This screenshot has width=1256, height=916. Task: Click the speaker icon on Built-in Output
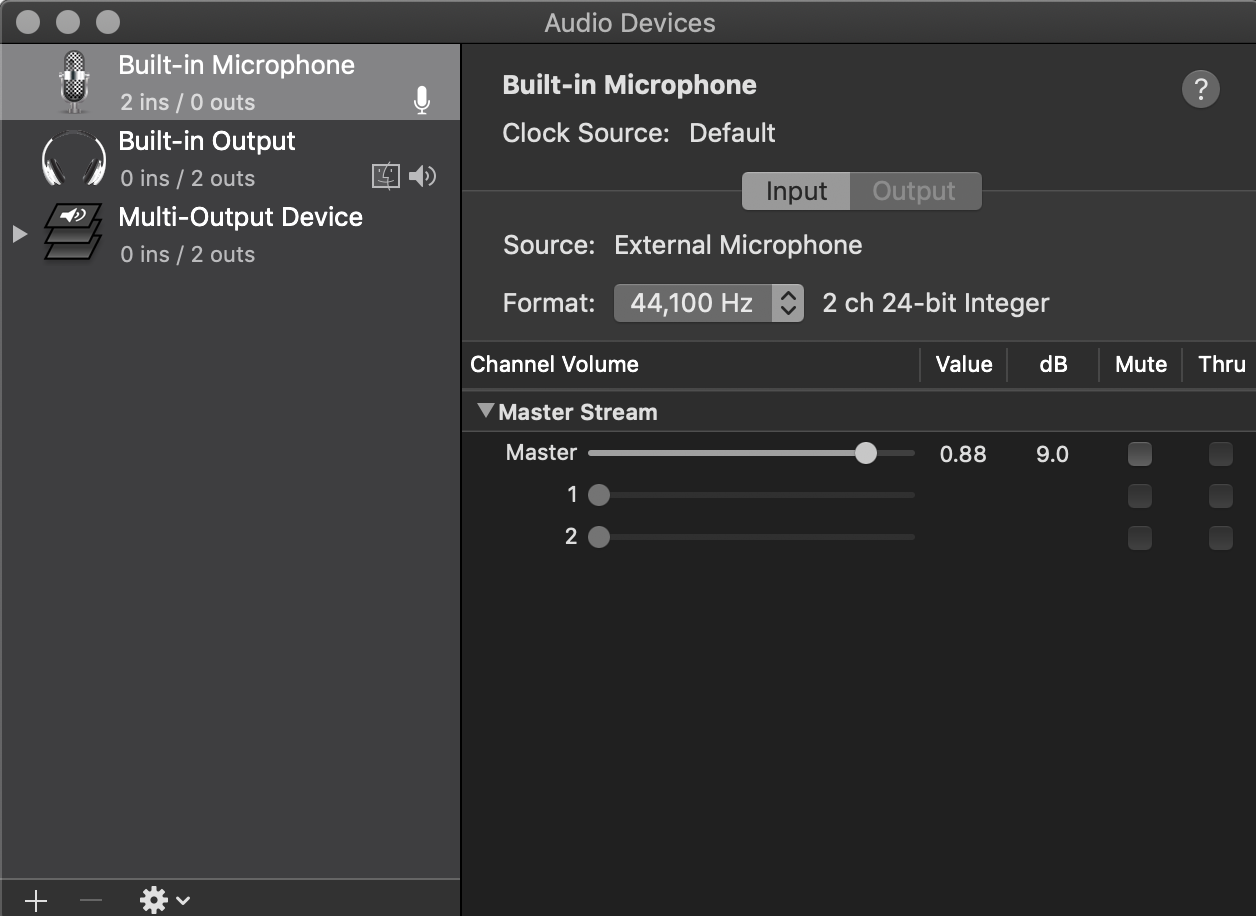(423, 177)
